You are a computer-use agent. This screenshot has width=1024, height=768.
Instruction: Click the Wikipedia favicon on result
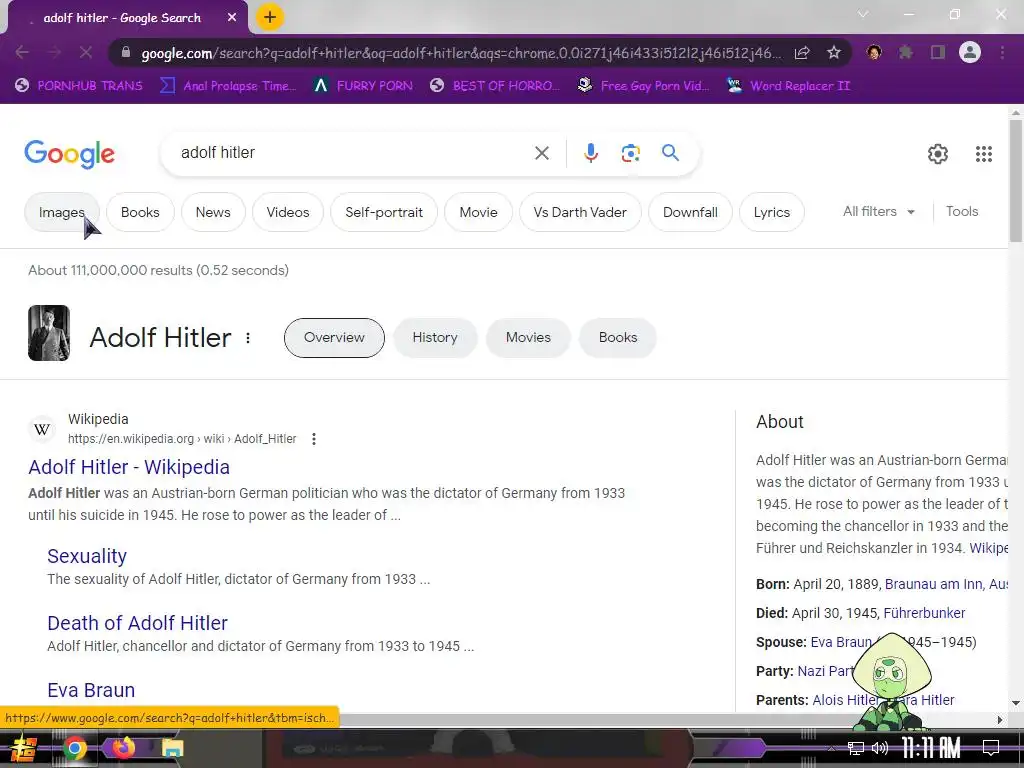(42, 429)
